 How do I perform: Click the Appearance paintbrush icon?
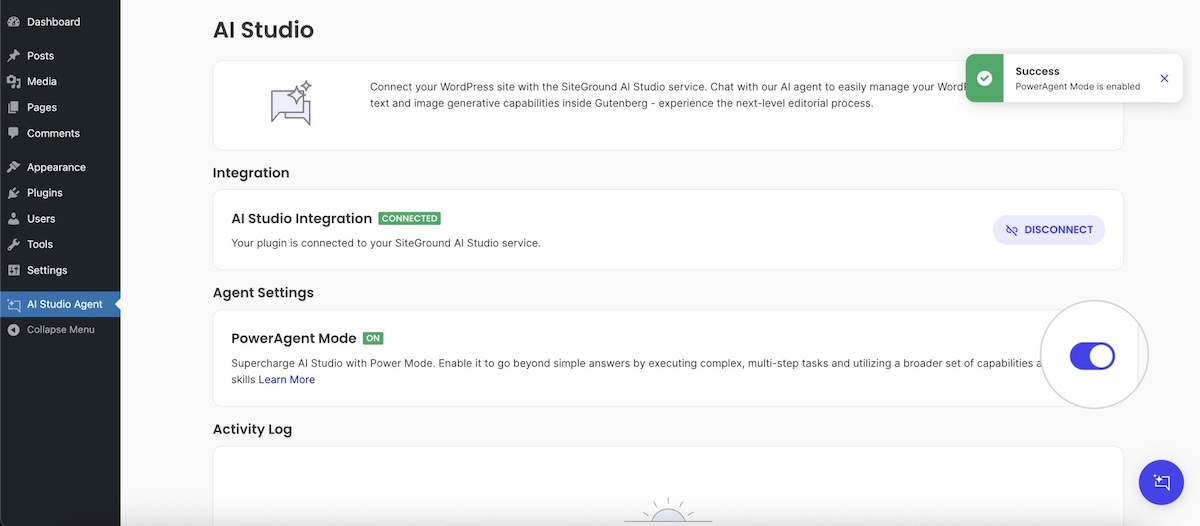point(14,167)
